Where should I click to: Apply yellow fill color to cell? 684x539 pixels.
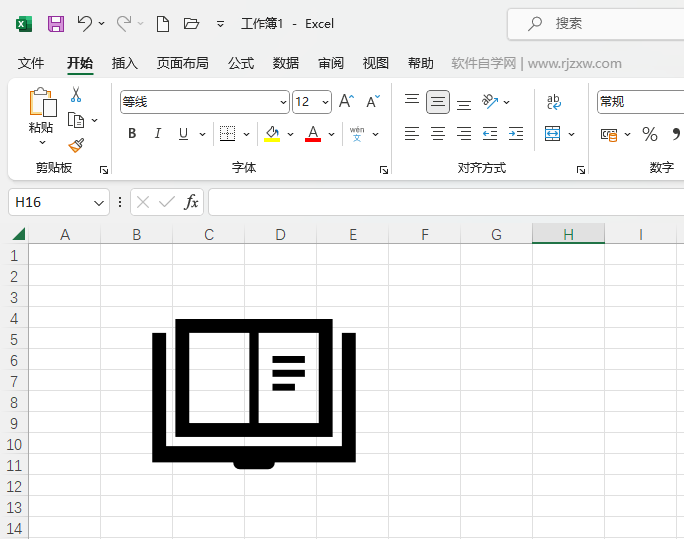(272, 134)
